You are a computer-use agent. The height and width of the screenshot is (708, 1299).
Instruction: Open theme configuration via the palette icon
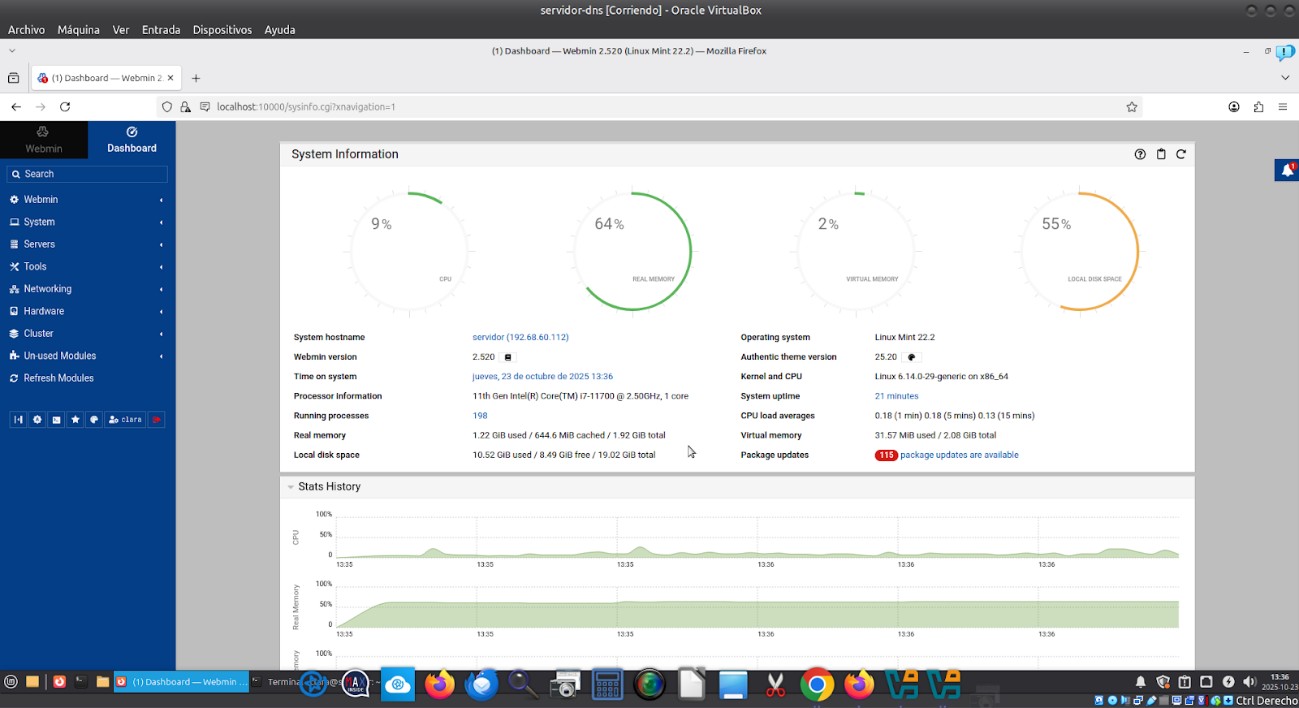[x=93, y=420]
